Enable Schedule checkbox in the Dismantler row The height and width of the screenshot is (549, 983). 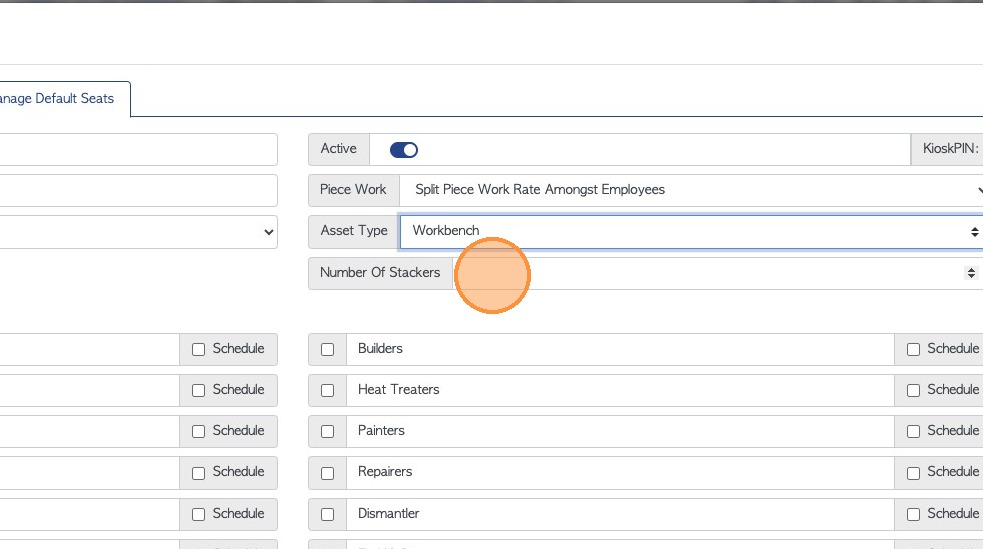pyautogui.click(x=913, y=514)
